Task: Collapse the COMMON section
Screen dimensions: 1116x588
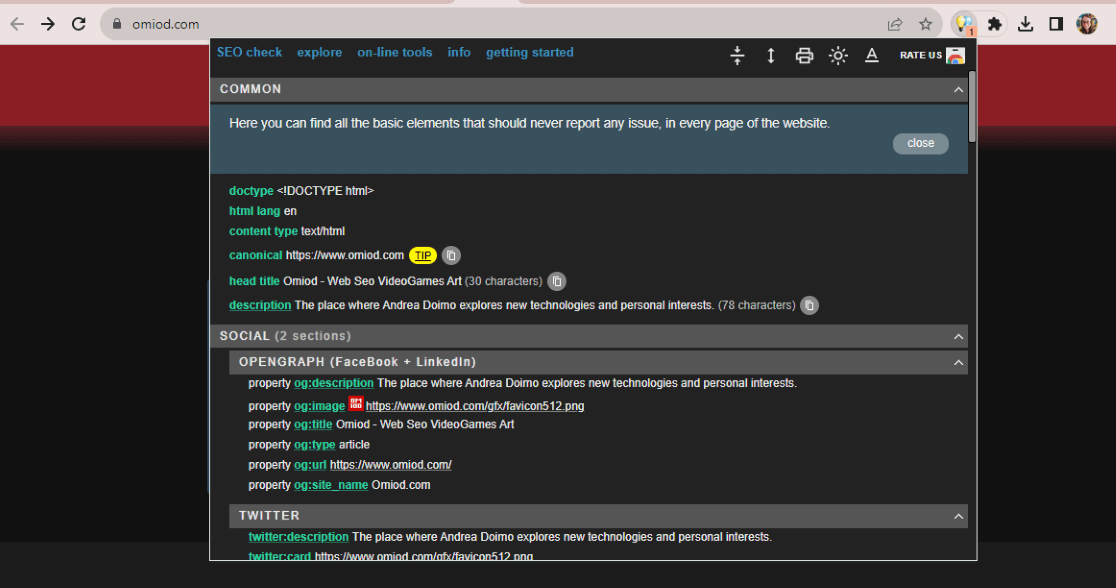Action: [x=957, y=89]
